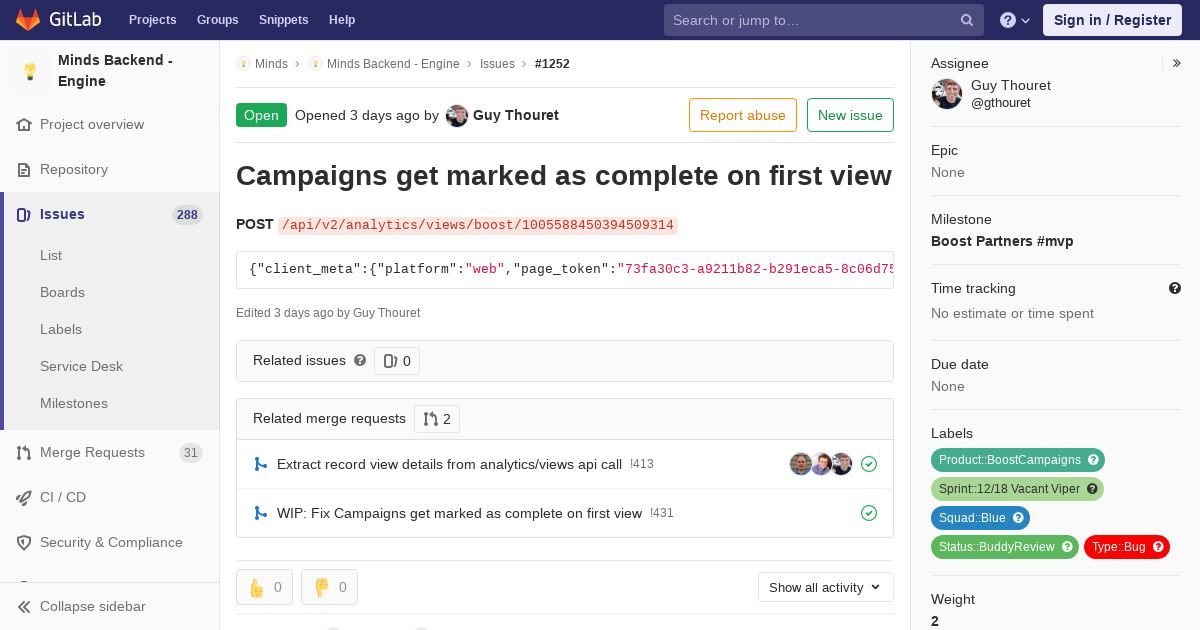Click the Time tracking help icon
1200x630 pixels.
tap(1175, 288)
